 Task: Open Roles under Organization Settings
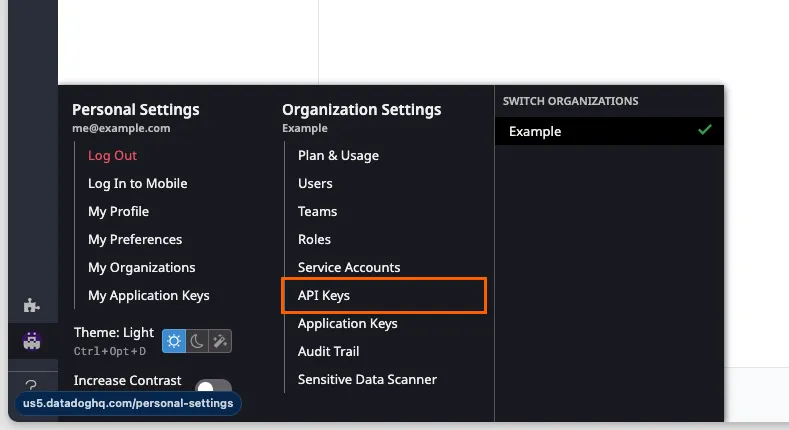click(x=314, y=239)
